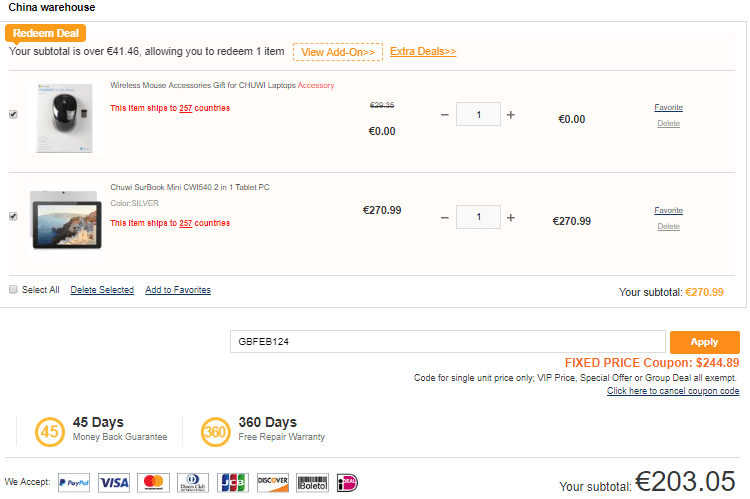Image resolution: width=750 pixels, height=499 pixels.
Task: Click the coupon code input field
Action: coord(447,342)
